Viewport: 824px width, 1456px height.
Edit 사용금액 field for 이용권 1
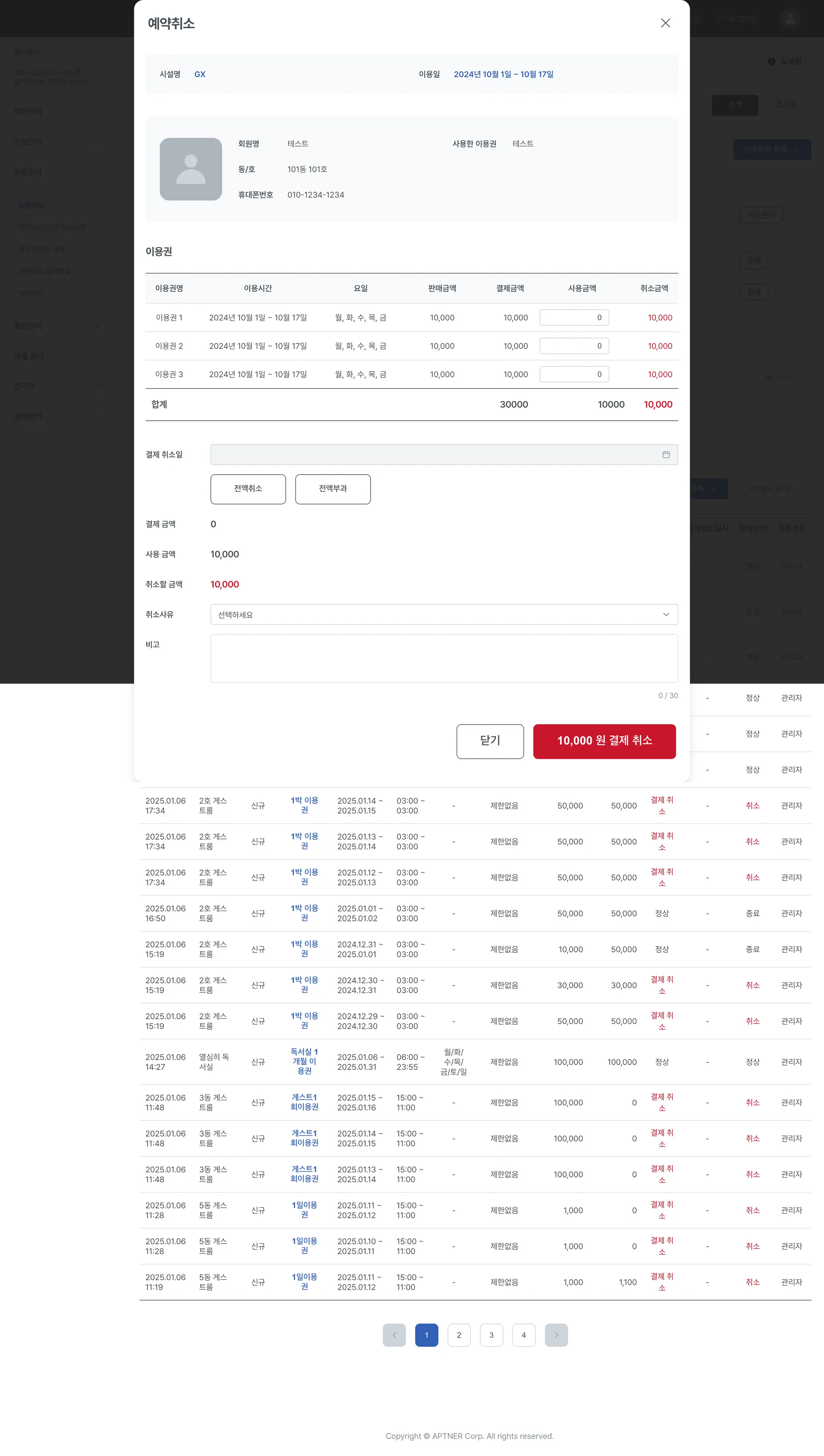click(x=574, y=318)
